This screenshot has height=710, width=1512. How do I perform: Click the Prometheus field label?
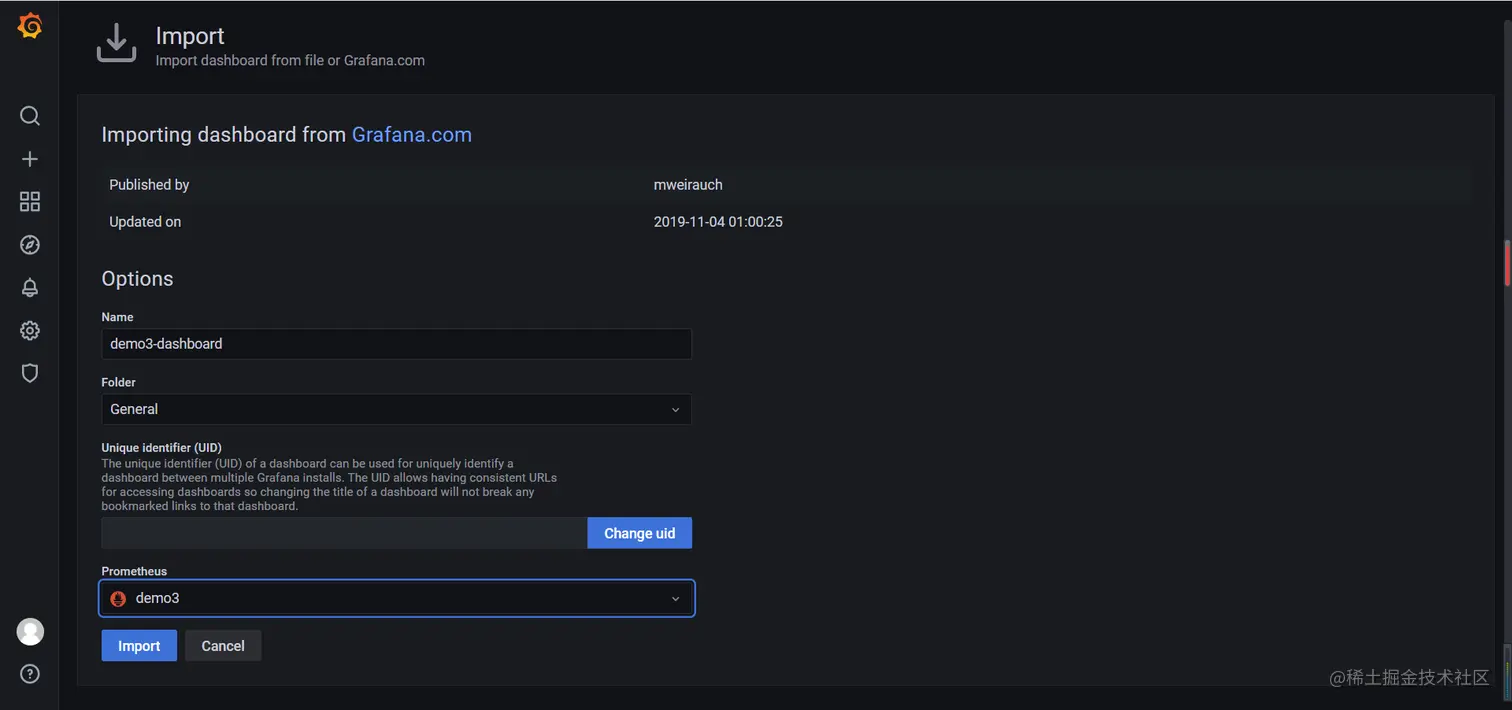pos(134,572)
